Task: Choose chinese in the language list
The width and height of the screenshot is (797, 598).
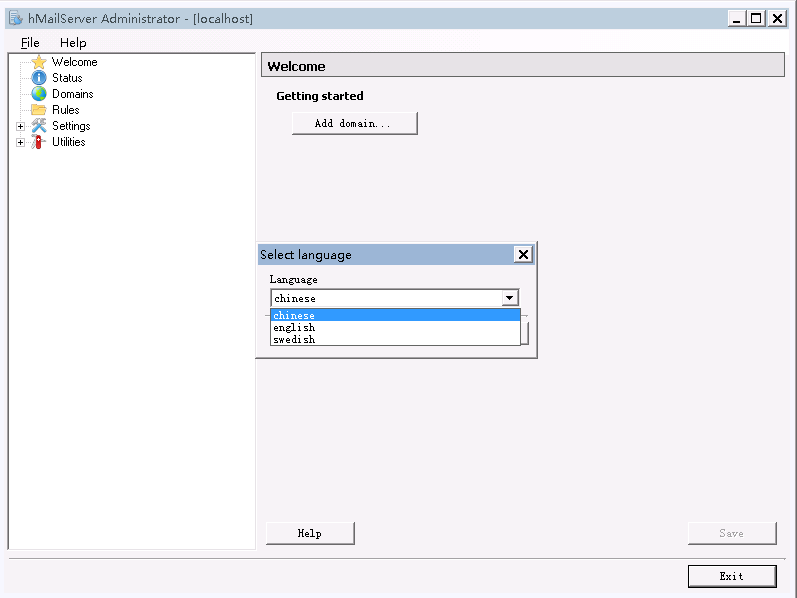Action: tap(395, 315)
